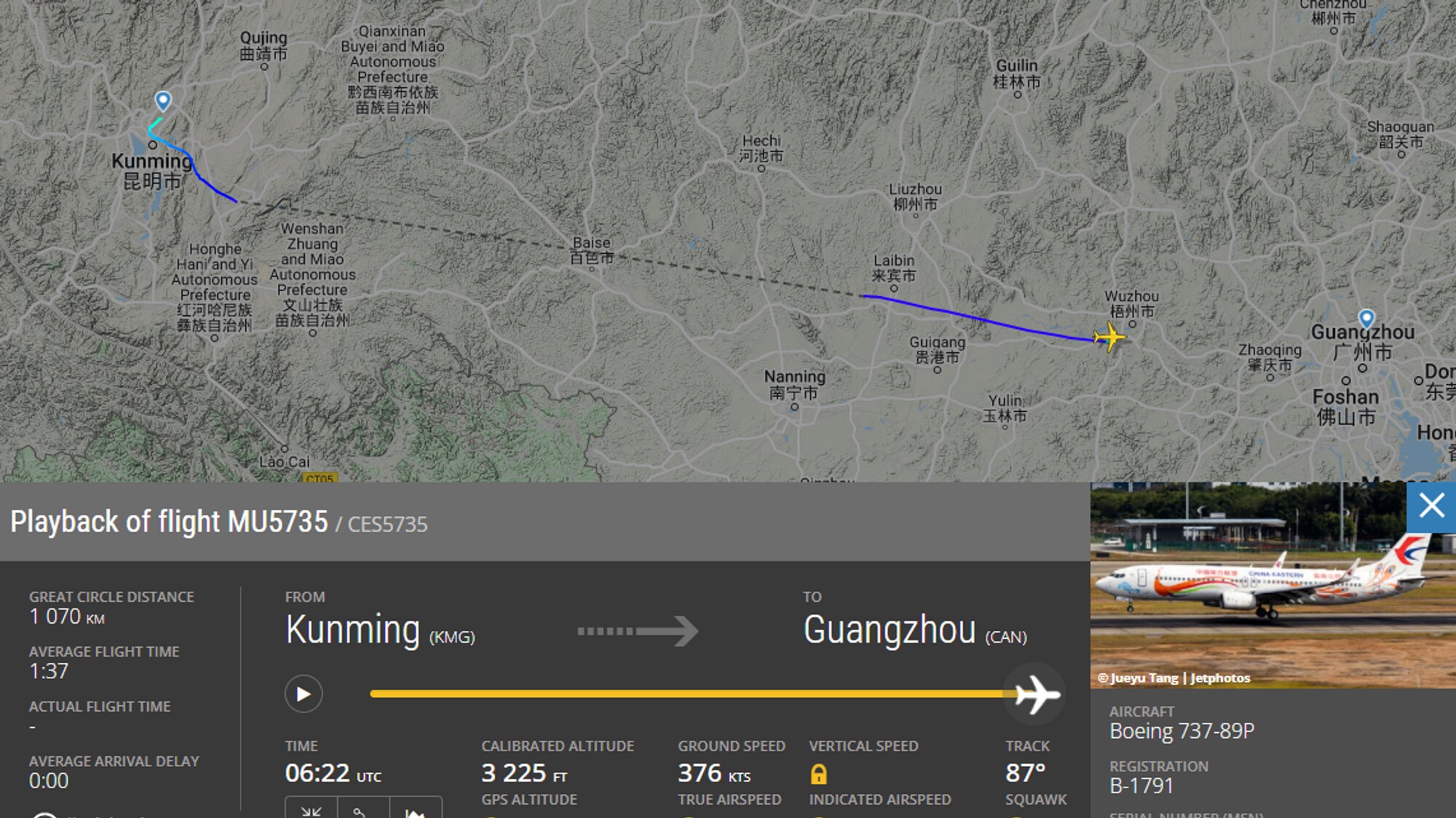Open the Jueyu Tang Jetphotos credit link

tap(1174, 678)
